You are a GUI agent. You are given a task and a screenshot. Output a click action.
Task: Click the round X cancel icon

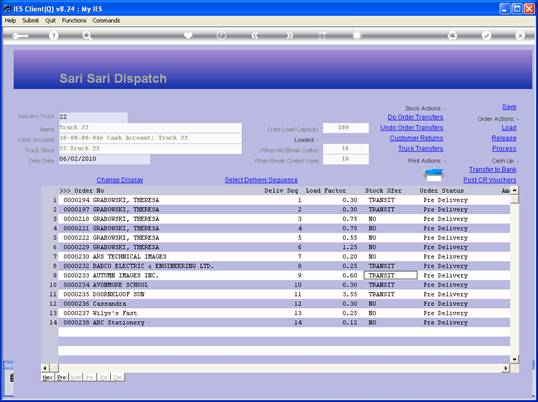tap(520, 35)
